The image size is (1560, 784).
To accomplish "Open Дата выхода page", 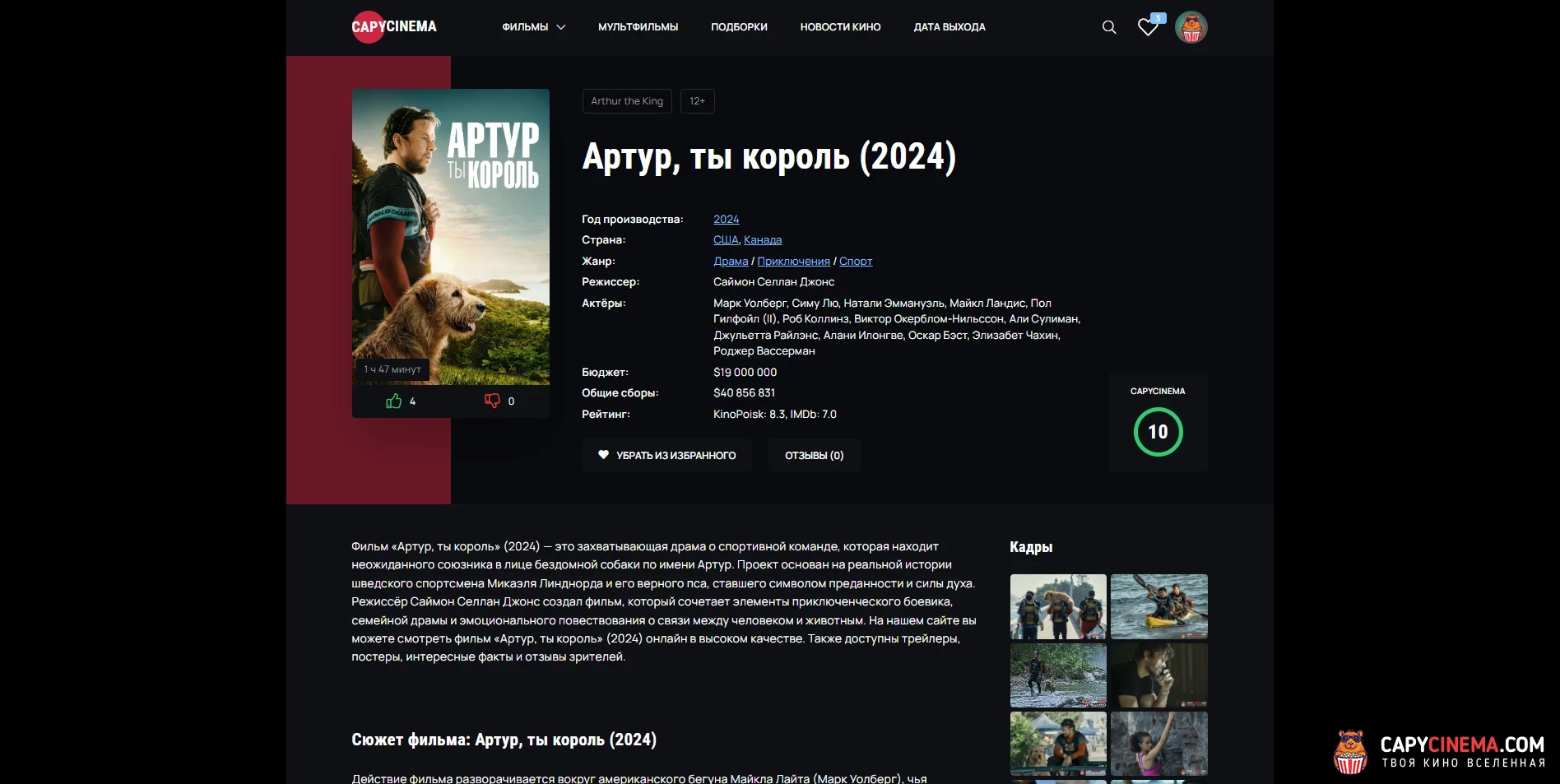I will point(949,27).
